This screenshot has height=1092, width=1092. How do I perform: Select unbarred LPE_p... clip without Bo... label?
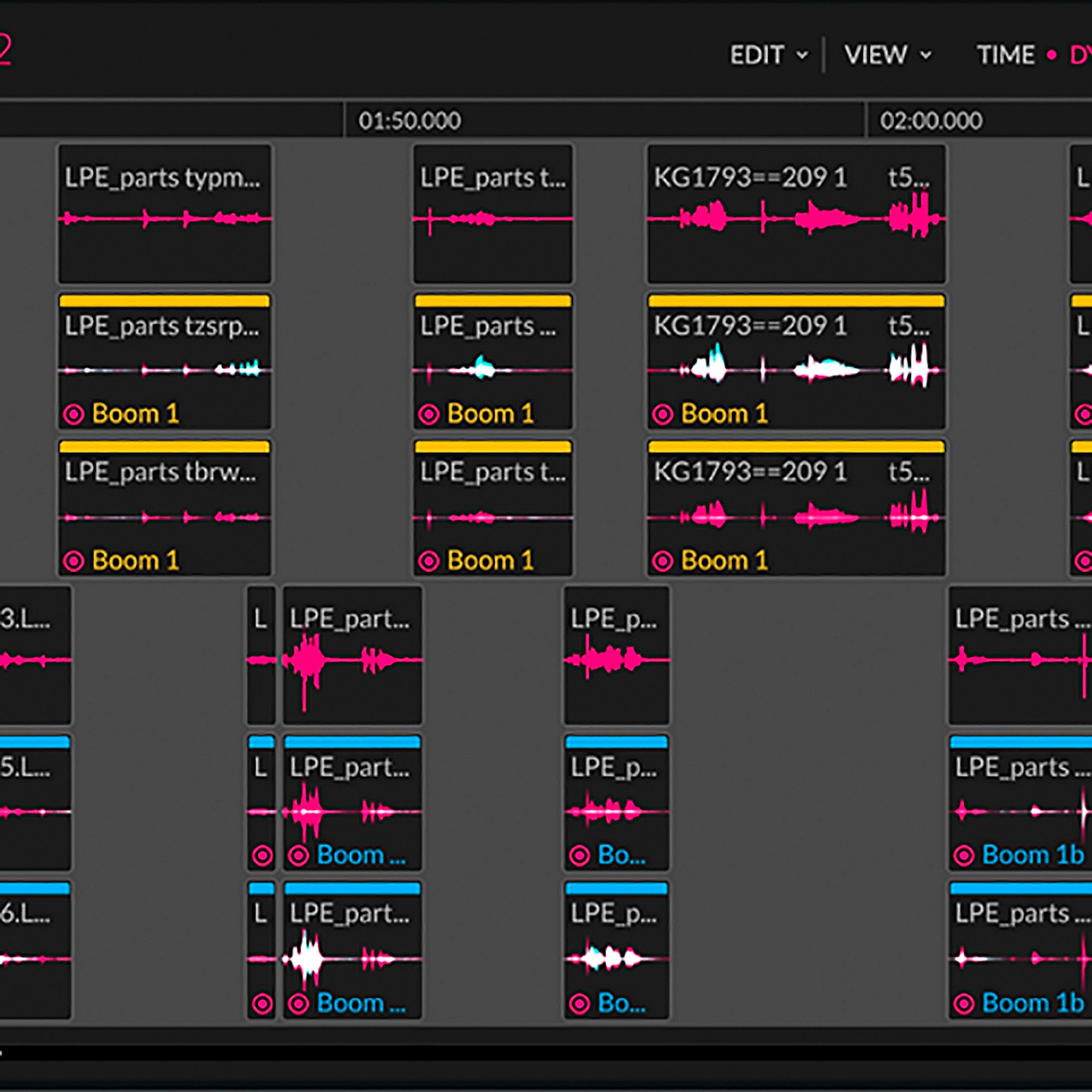[x=616, y=656]
